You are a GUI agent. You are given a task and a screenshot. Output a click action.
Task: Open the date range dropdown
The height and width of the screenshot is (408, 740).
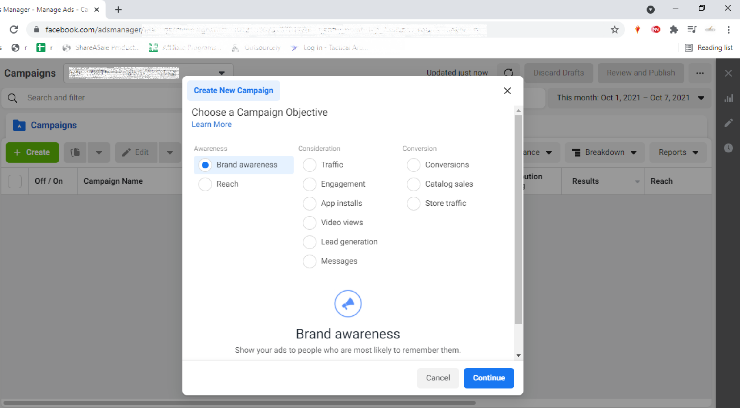(629, 98)
